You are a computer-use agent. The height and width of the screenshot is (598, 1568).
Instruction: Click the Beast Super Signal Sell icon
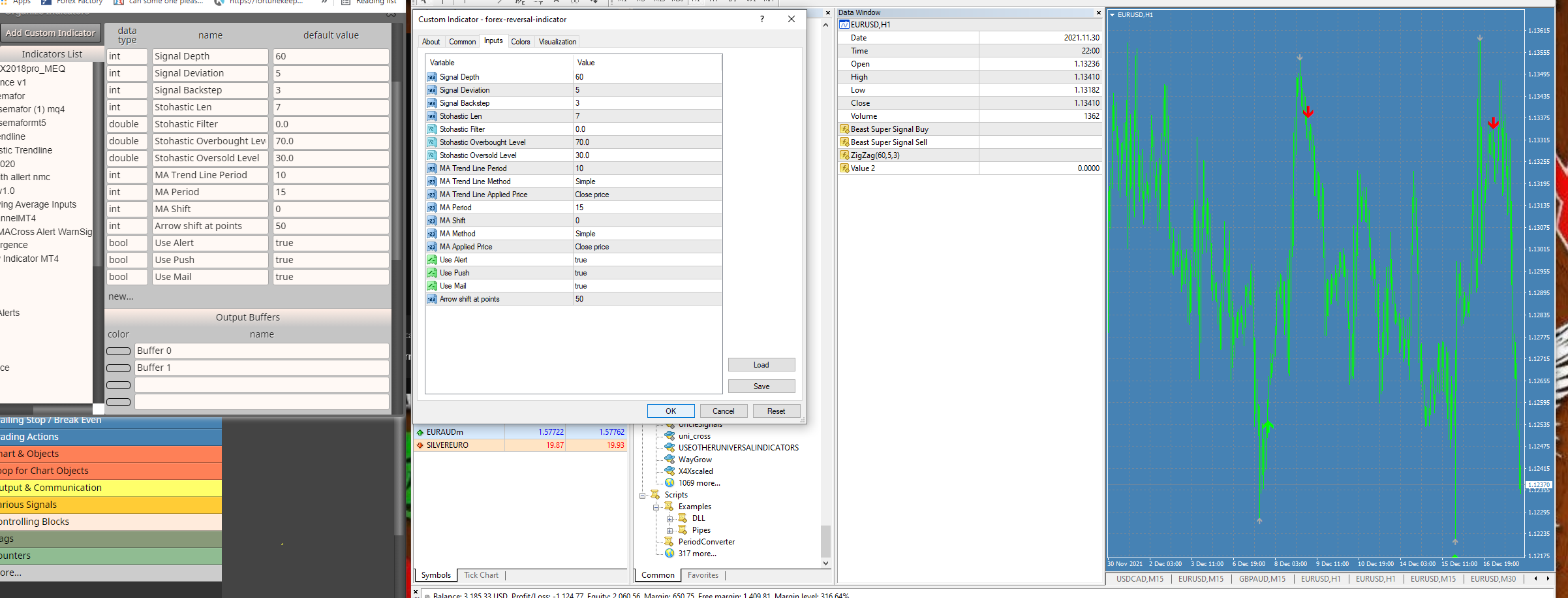[x=844, y=142]
